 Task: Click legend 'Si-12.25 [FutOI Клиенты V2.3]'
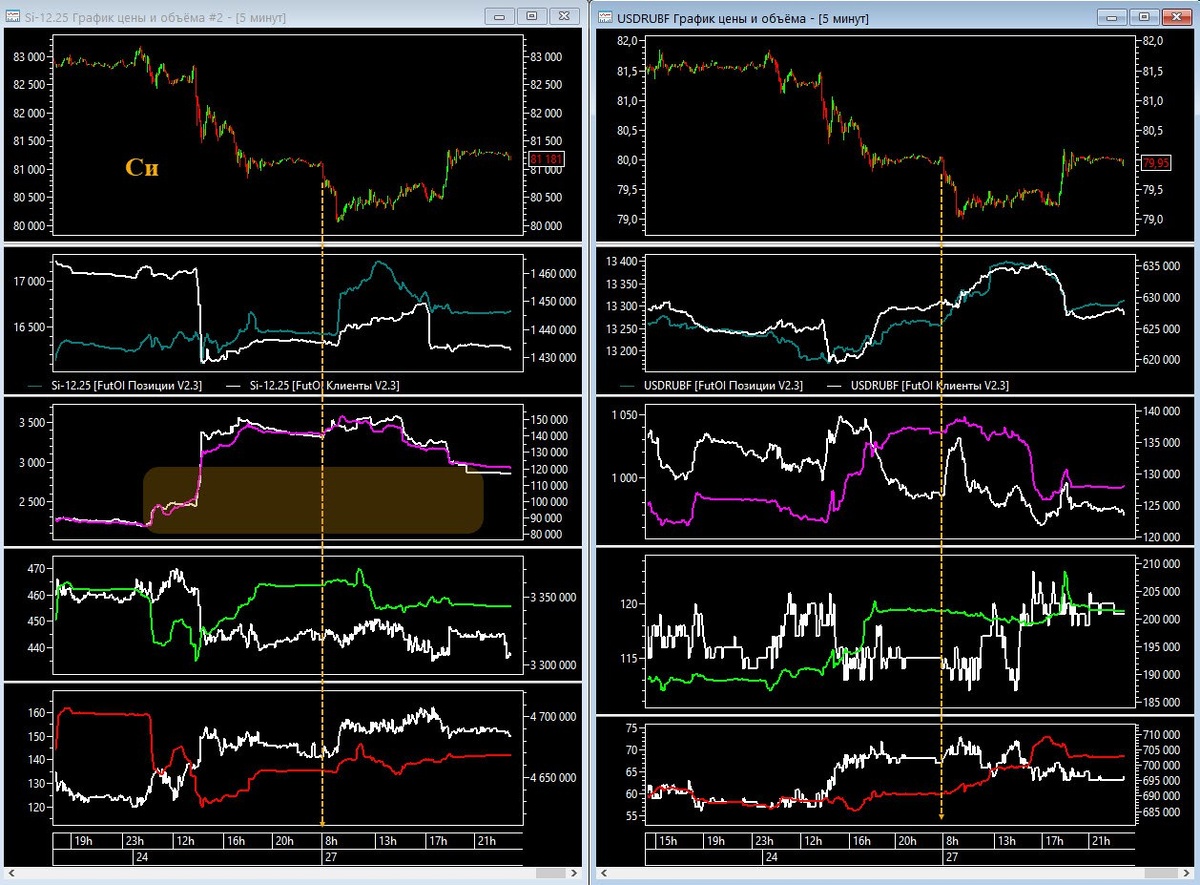(x=325, y=385)
